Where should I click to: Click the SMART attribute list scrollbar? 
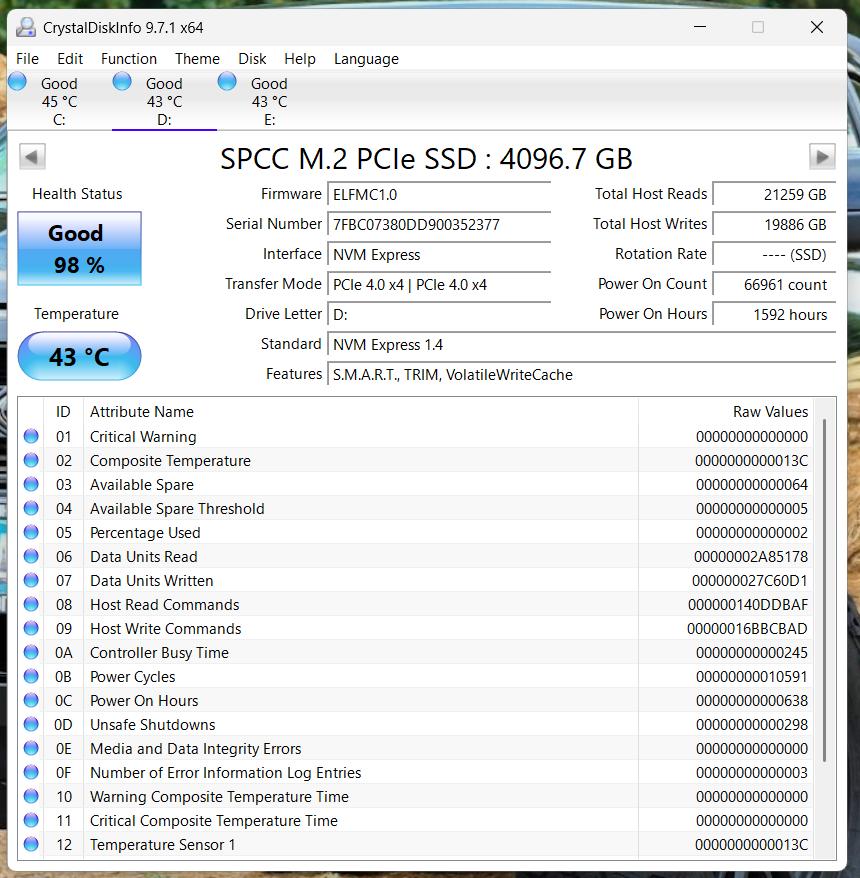[x=825, y=590]
